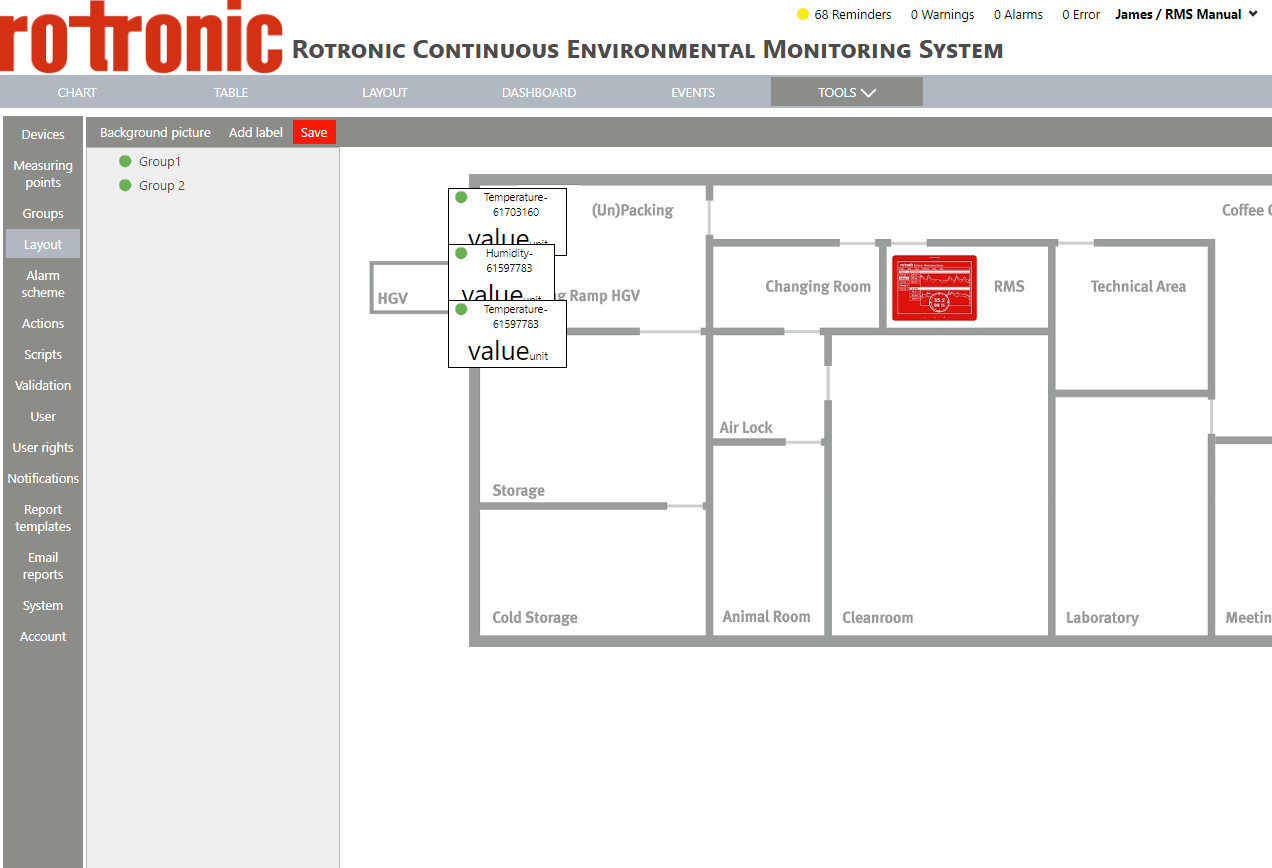This screenshot has height=868, width=1272.
Task: Open Alarm scheme in the sidebar
Action: 43,284
